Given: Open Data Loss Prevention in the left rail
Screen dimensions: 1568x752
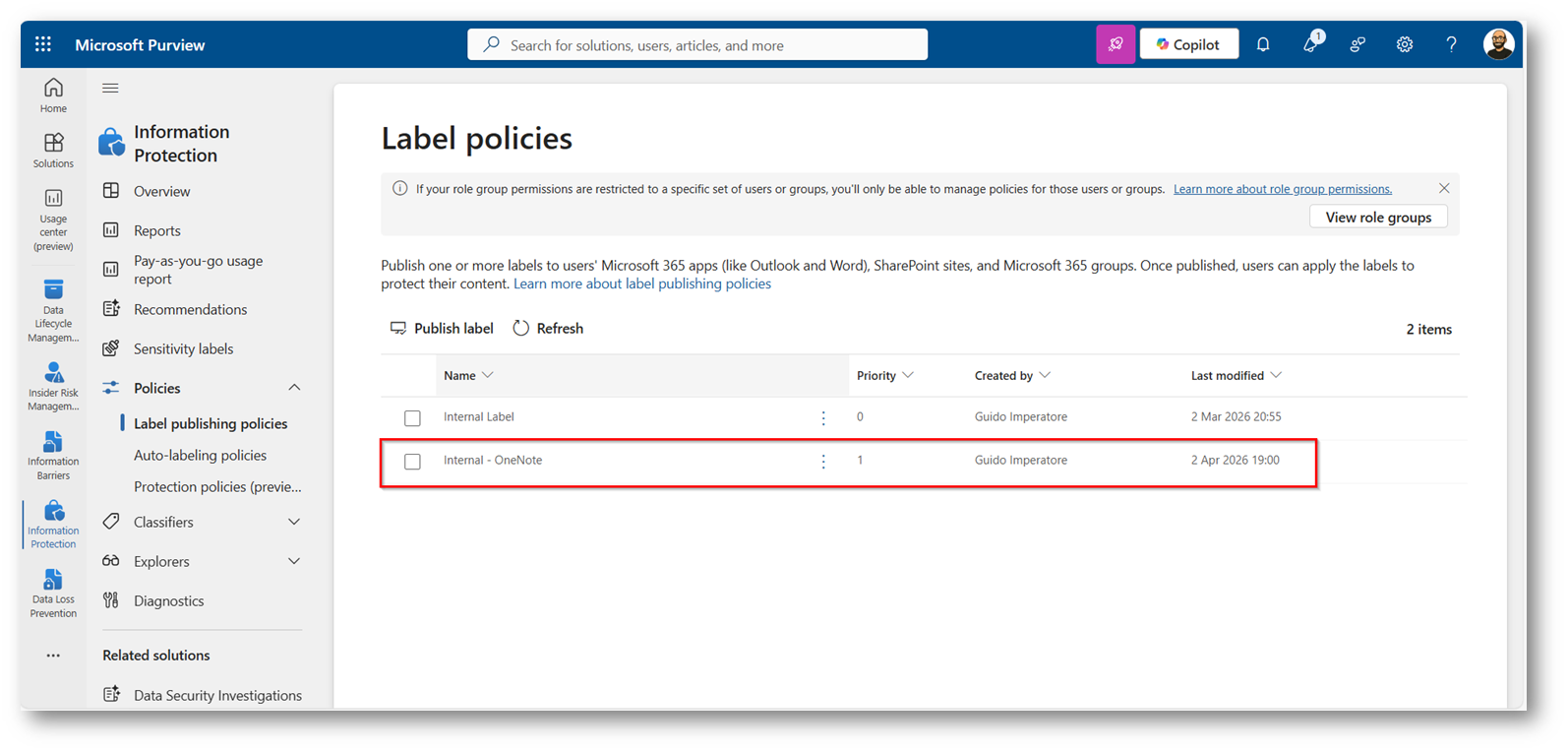Looking at the screenshot, I should pos(53,593).
